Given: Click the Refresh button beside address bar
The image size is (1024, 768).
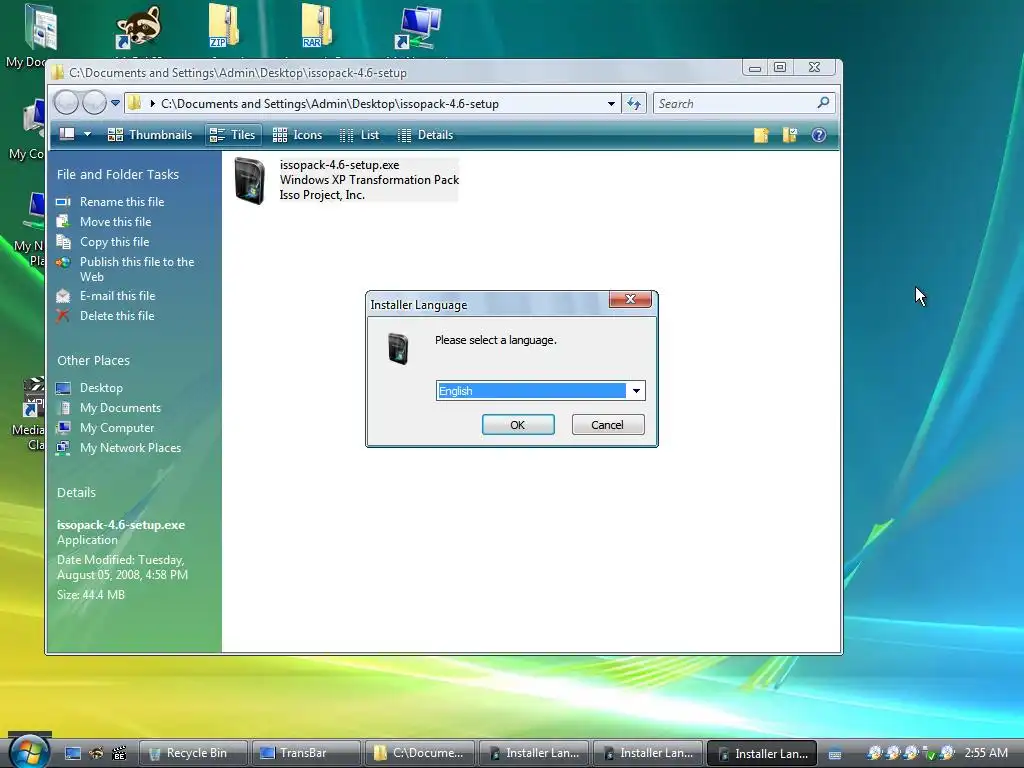Looking at the screenshot, I should point(634,103).
